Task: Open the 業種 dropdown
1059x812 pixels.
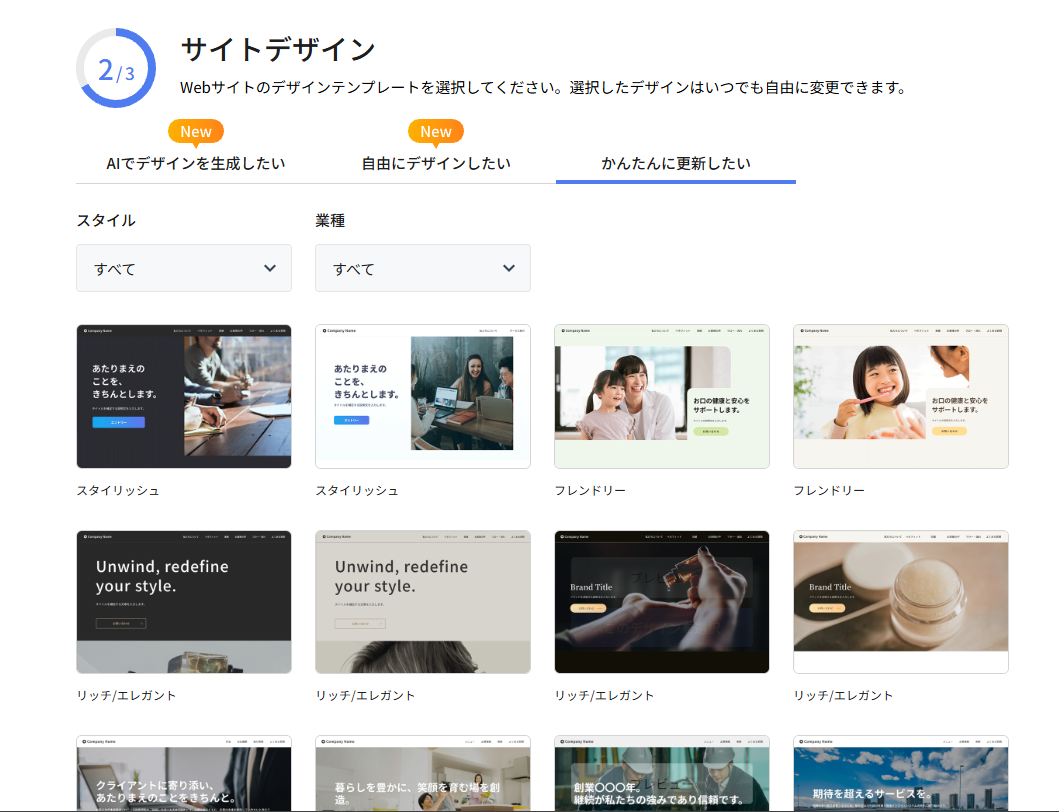Action: [422, 268]
